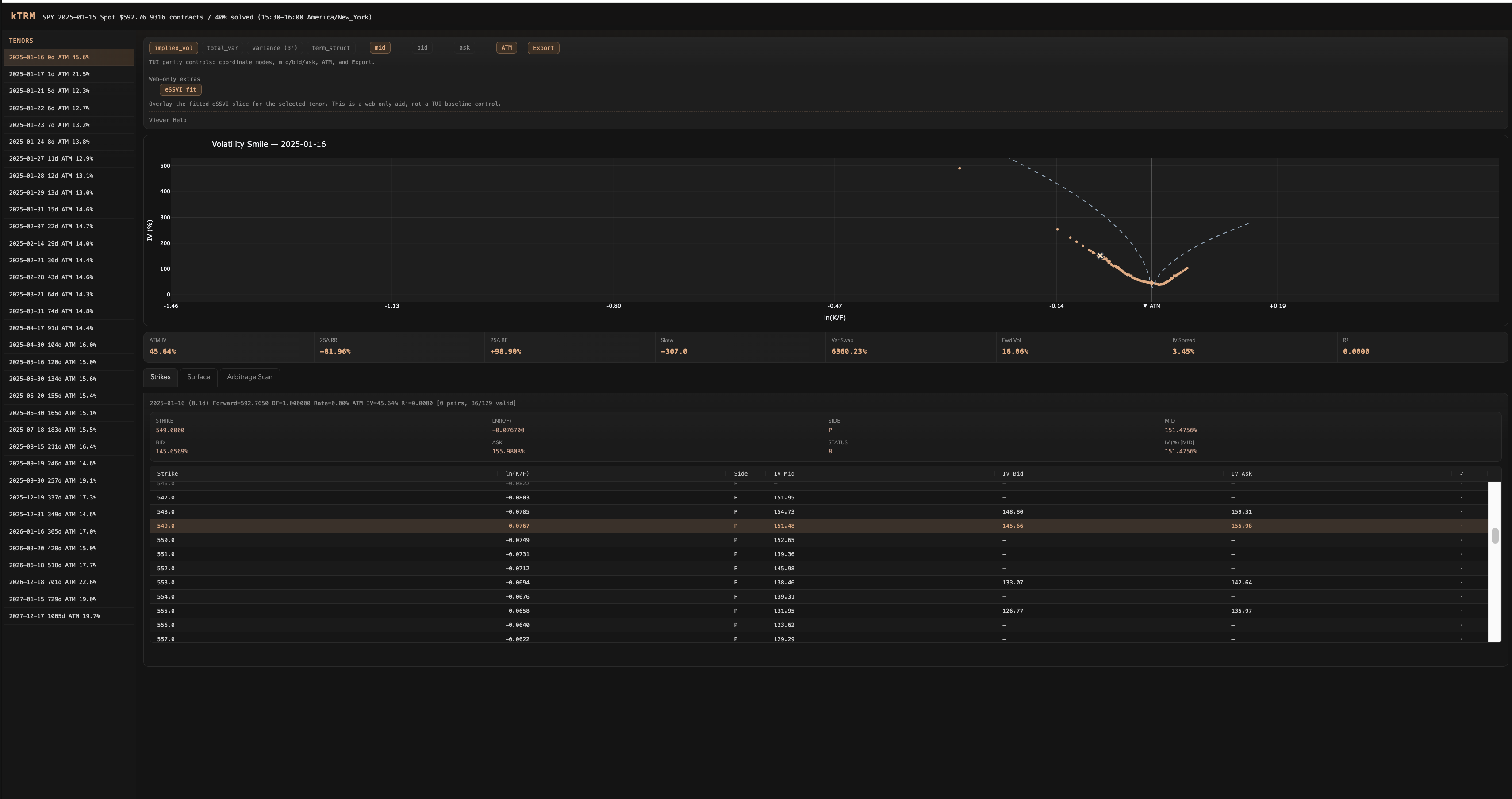Select total_var coordinate mode

pyautogui.click(x=223, y=48)
